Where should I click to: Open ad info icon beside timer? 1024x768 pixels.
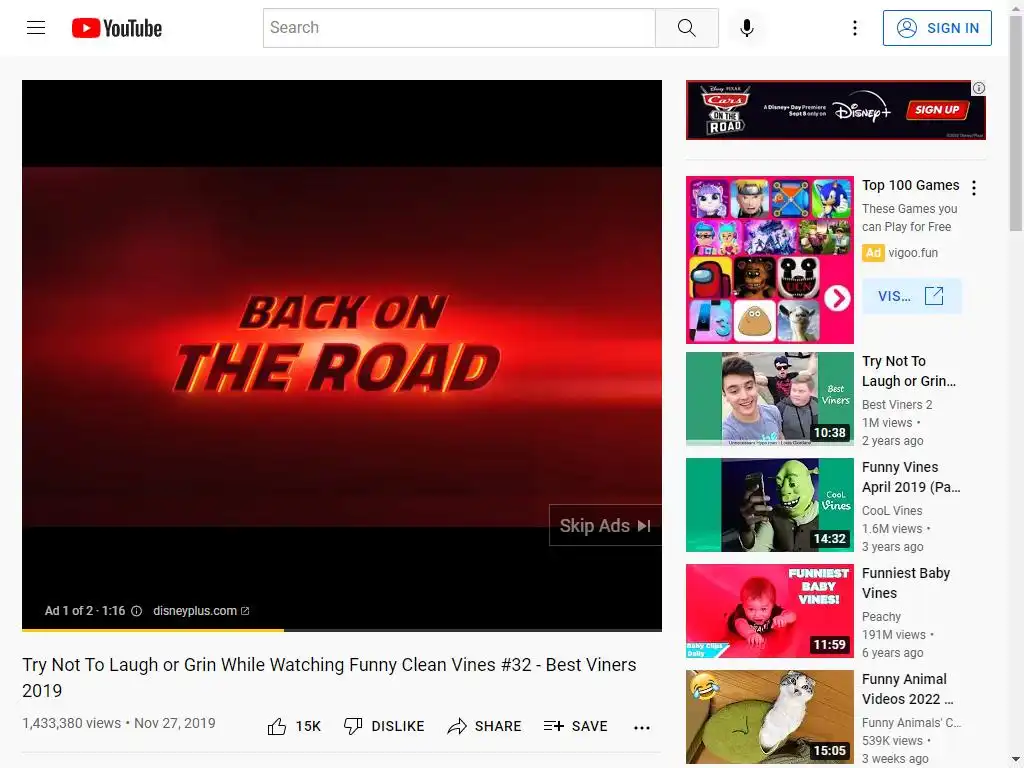[x=136, y=611]
